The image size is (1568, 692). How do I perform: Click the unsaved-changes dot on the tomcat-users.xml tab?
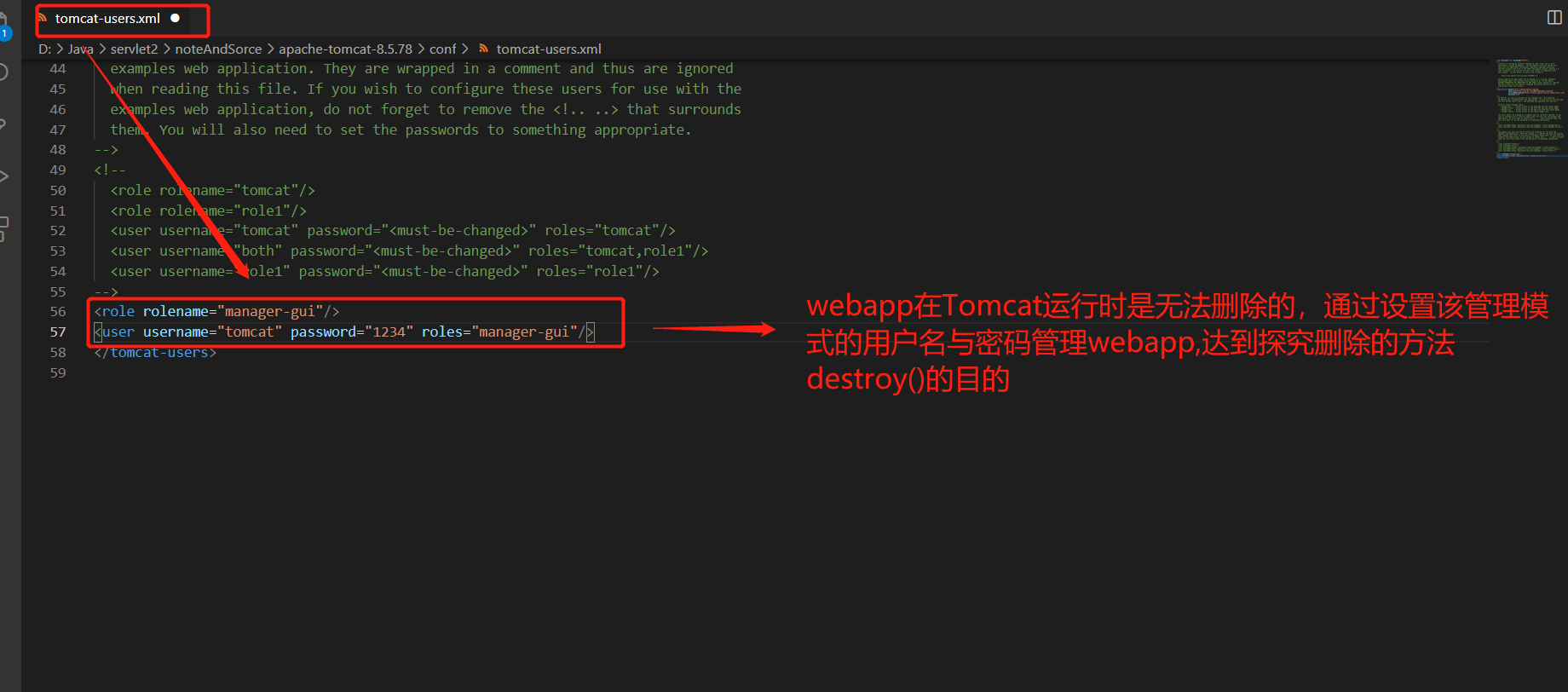175,18
